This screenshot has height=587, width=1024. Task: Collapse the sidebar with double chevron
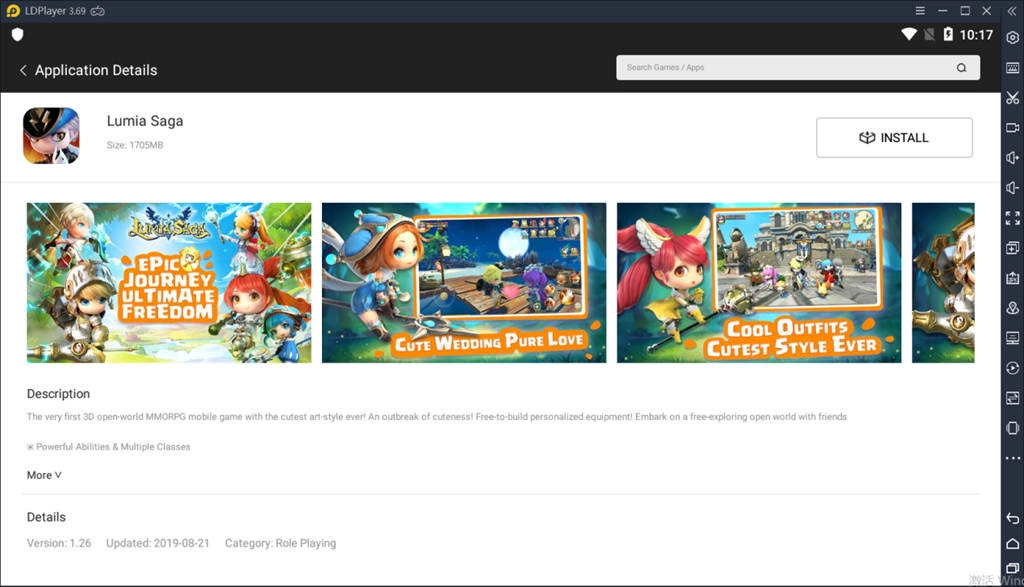[1012, 11]
